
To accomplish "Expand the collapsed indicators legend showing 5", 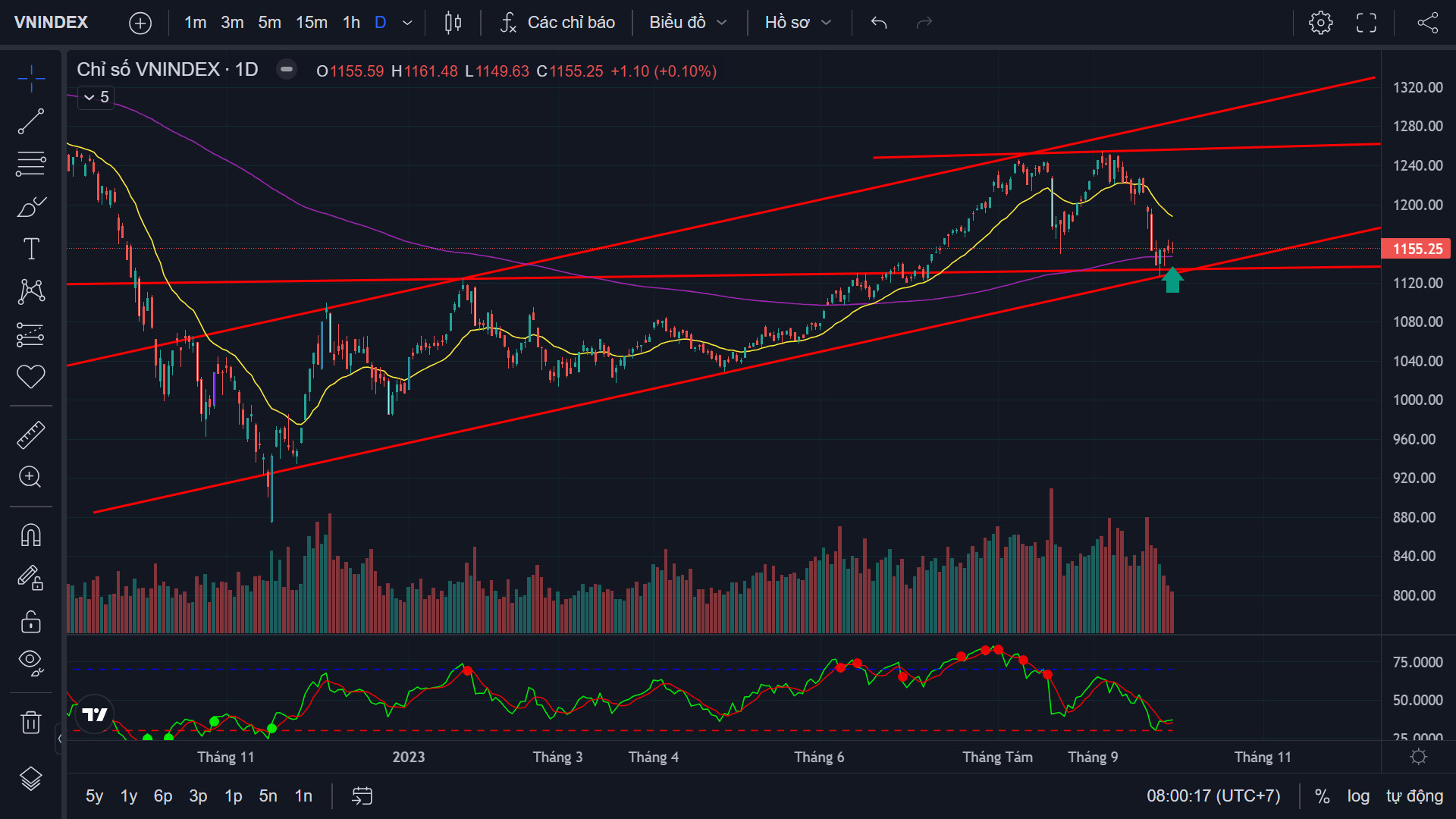I will 96,97.
